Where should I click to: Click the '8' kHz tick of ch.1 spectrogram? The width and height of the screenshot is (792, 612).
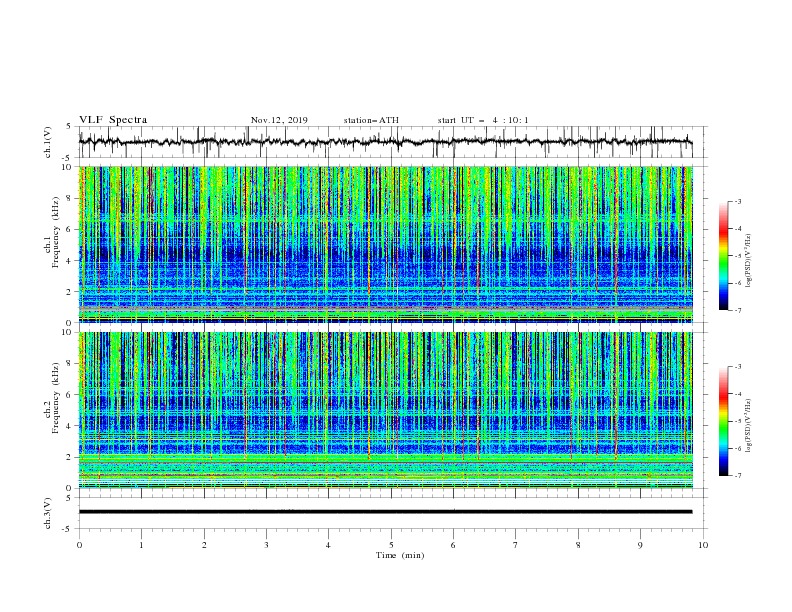70,198
